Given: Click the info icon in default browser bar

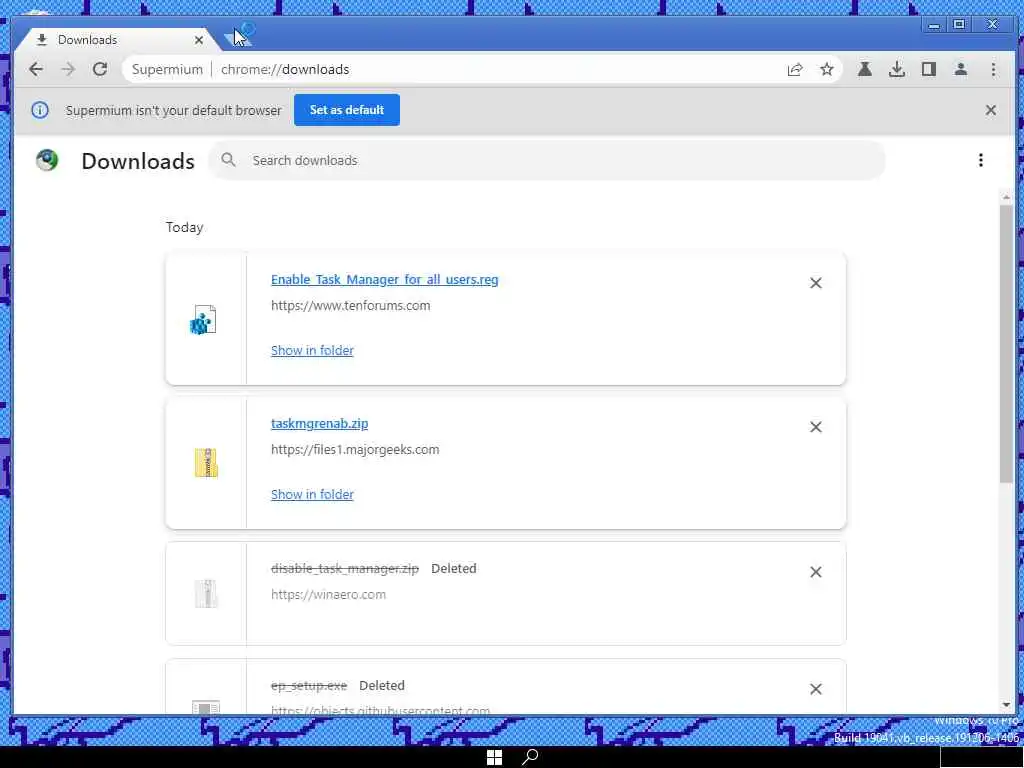Looking at the screenshot, I should 40,110.
